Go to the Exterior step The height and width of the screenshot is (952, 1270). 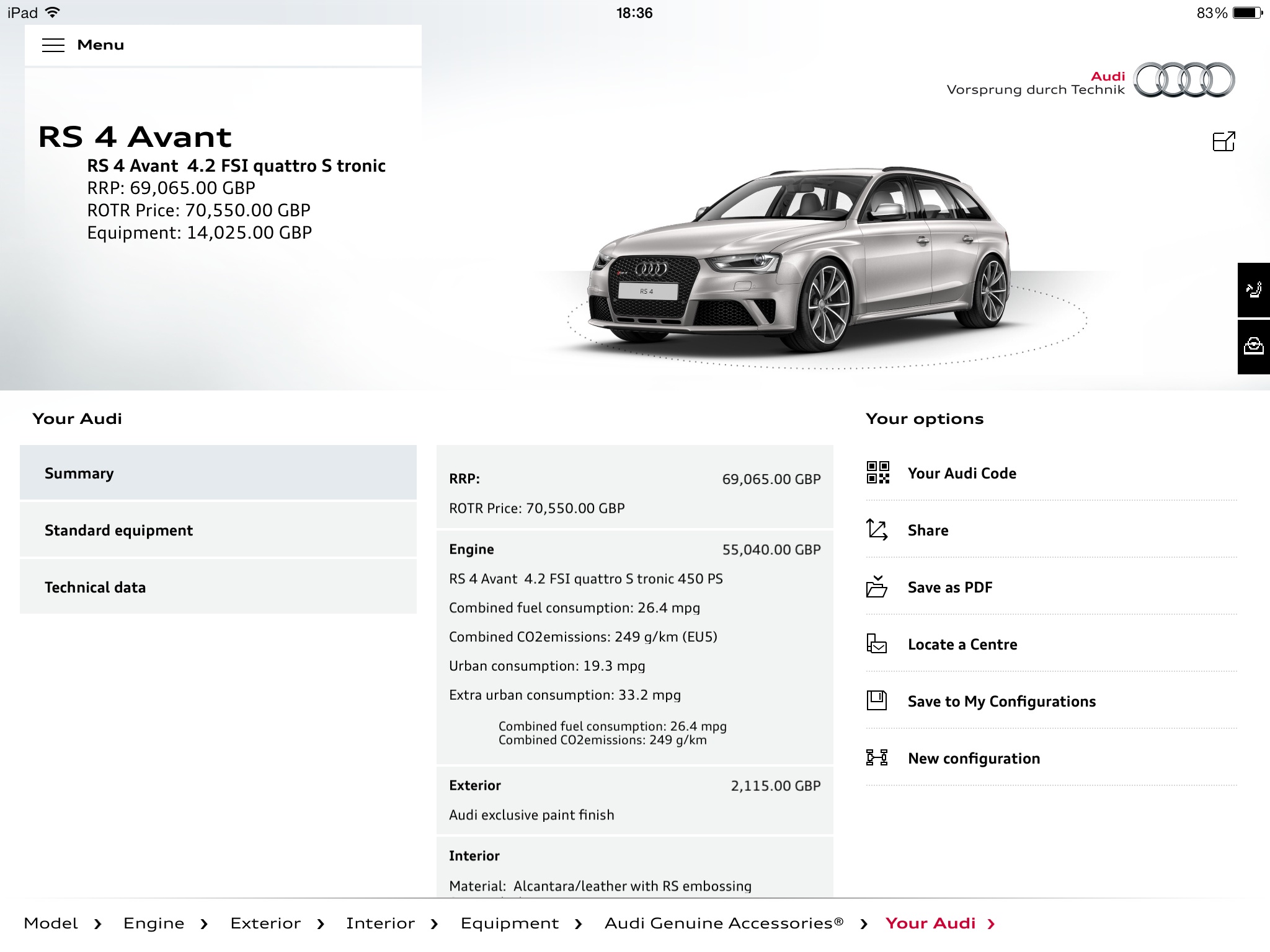(x=265, y=923)
